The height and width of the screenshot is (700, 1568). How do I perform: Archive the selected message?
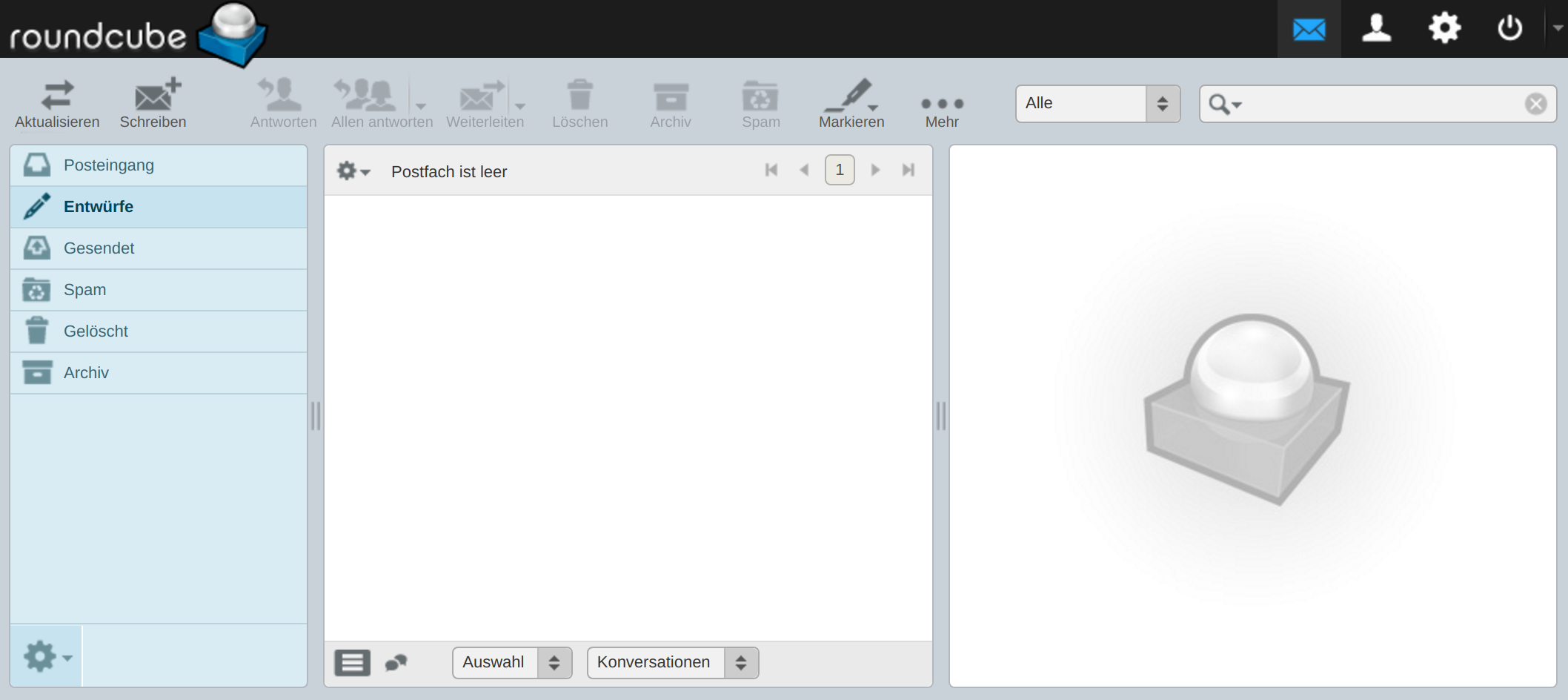tap(670, 104)
